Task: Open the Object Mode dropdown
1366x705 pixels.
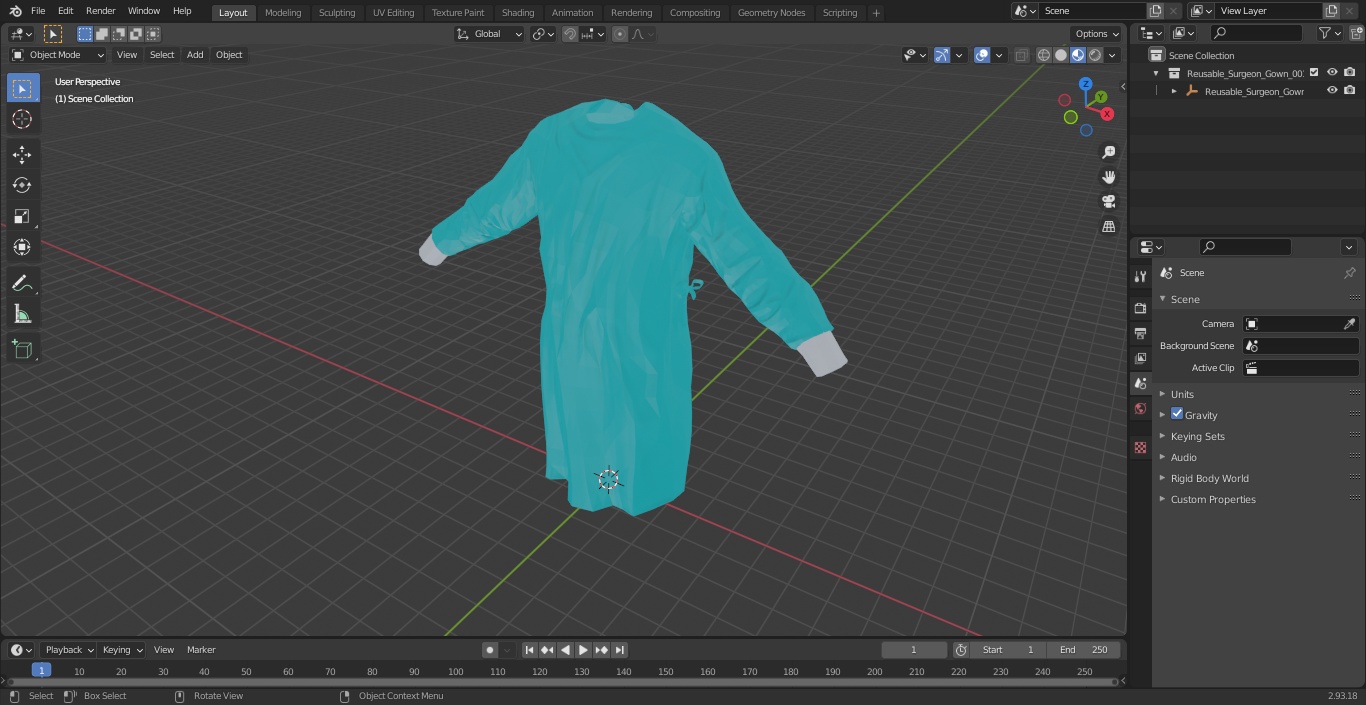Action: click(57, 55)
